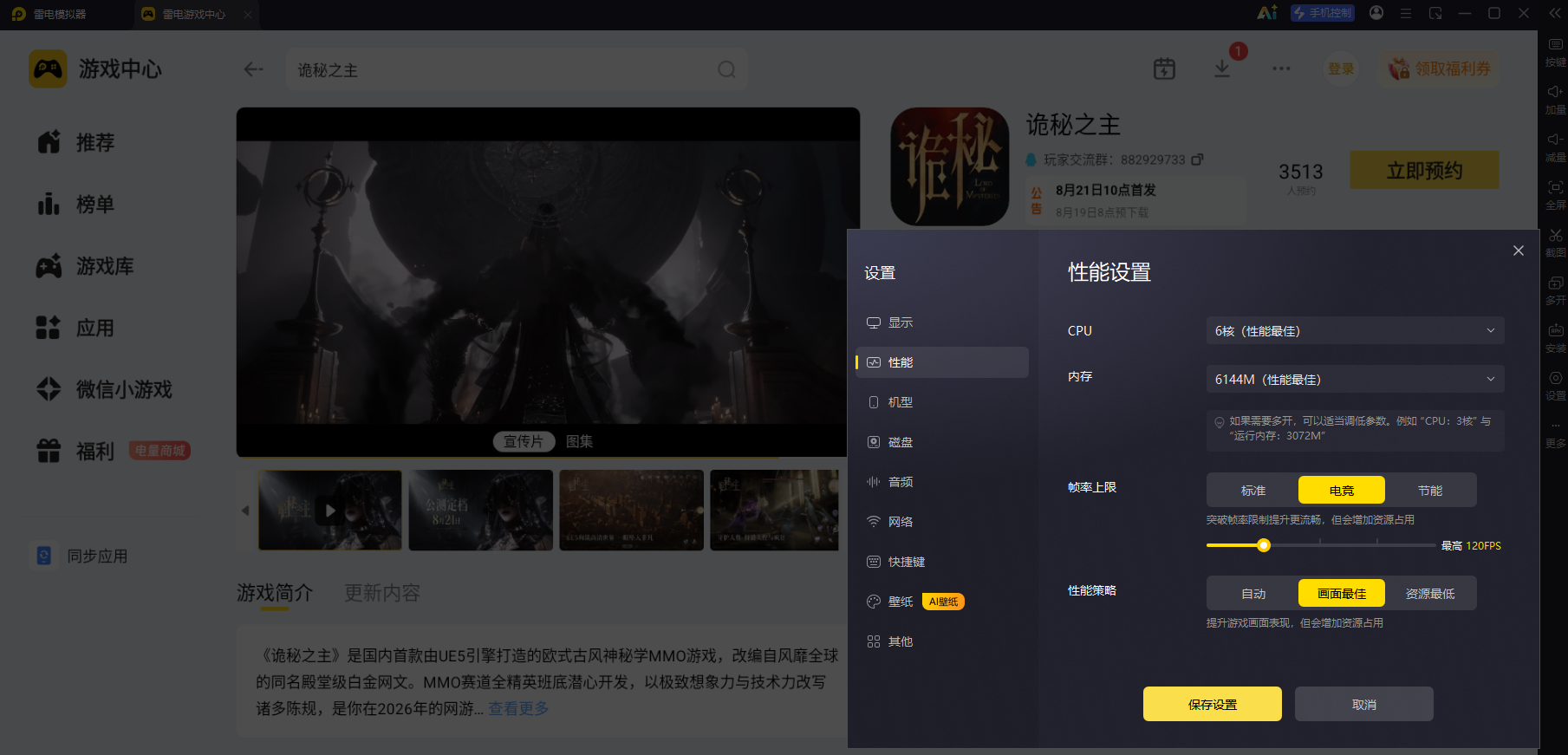Open the 壁纸 wallpaper settings
1568x755 pixels.
pos(941,602)
